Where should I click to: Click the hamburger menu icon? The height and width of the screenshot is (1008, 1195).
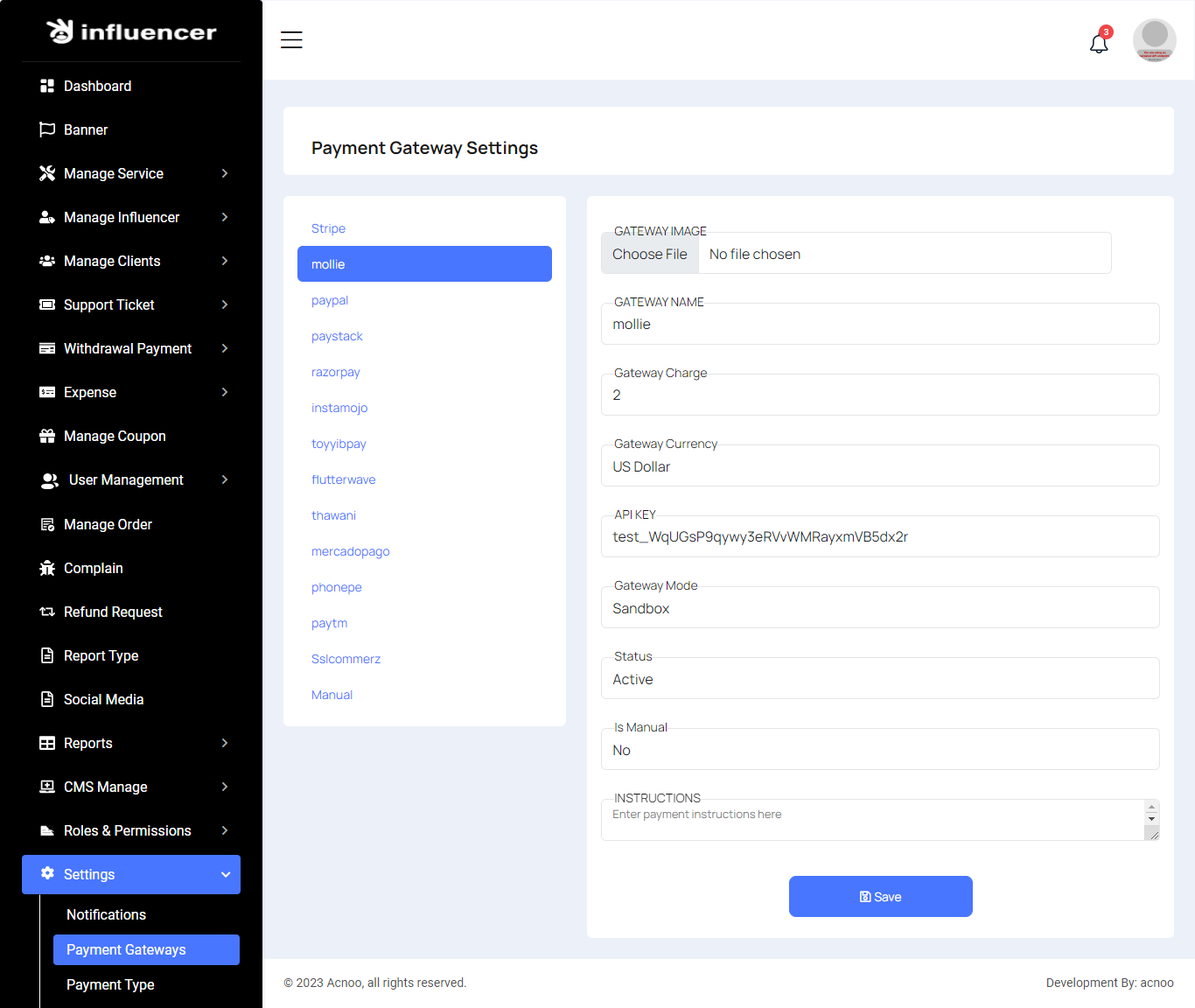point(291,40)
